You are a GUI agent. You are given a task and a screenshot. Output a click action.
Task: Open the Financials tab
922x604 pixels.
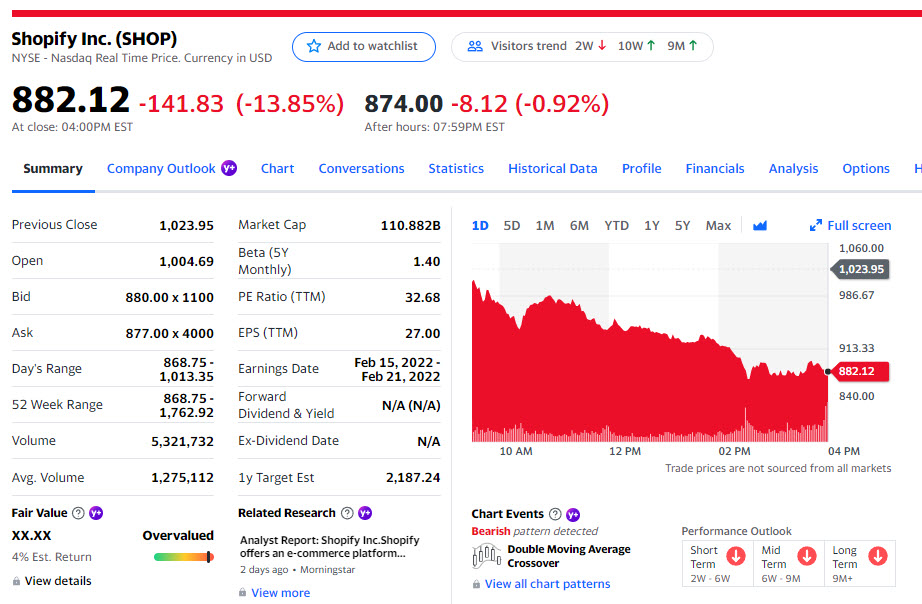715,169
